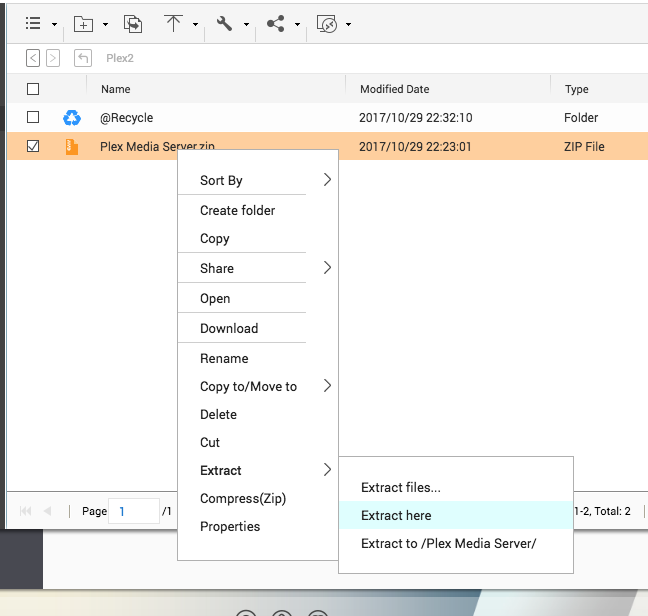Select Extract files... in the submenu

456,488
